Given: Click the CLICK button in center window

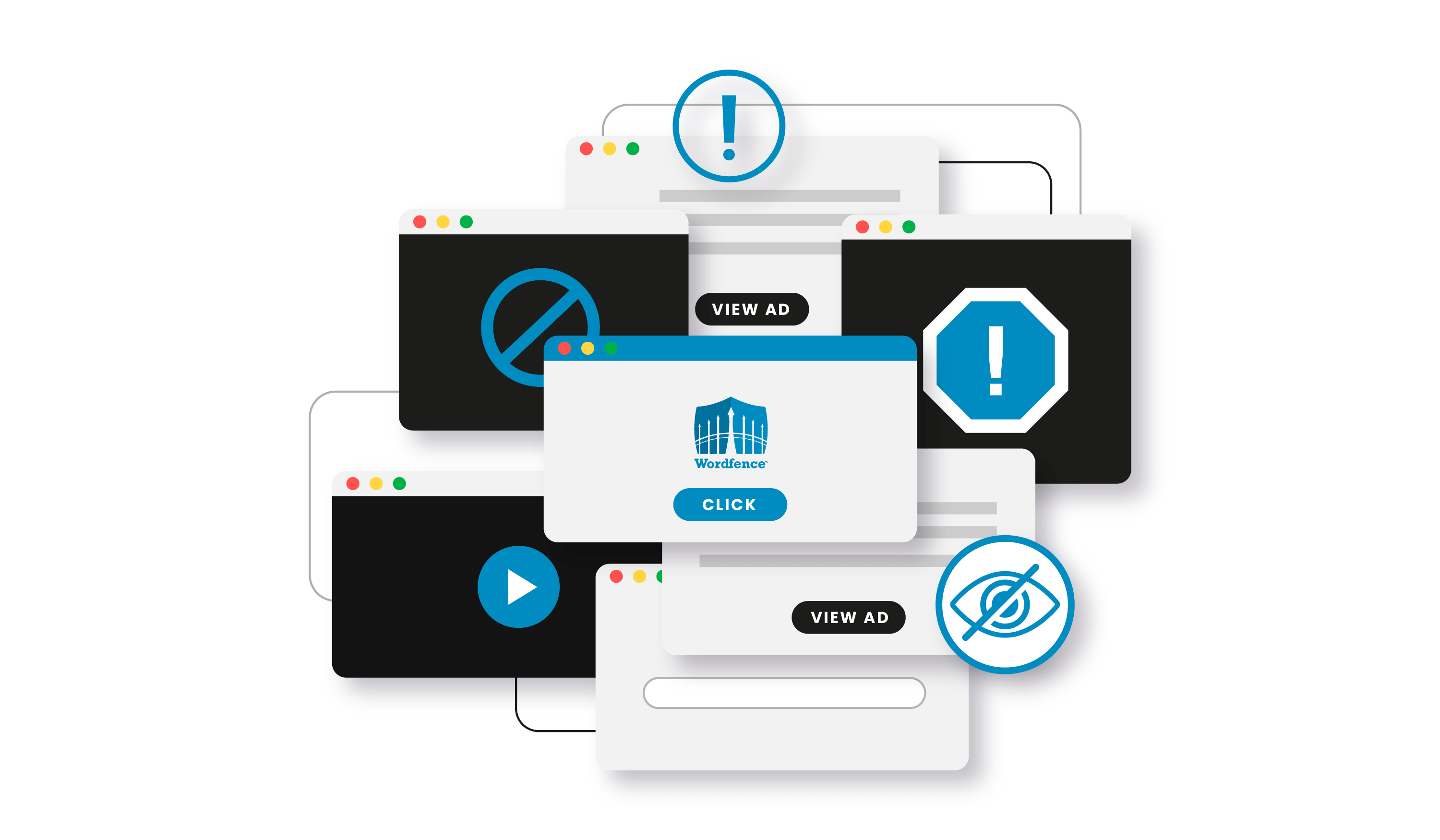Looking at the screenshot, I should (x=728, y=504).
